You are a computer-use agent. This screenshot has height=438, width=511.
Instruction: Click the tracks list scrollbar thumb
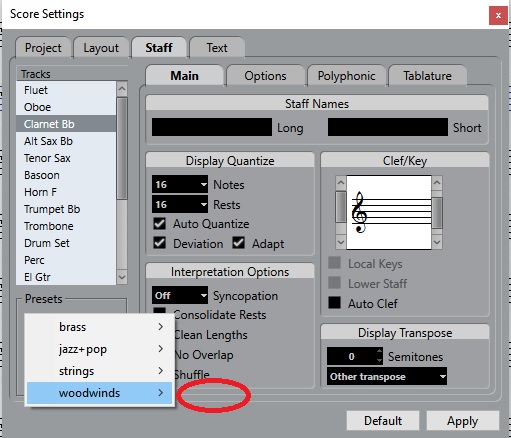[122, 148]
